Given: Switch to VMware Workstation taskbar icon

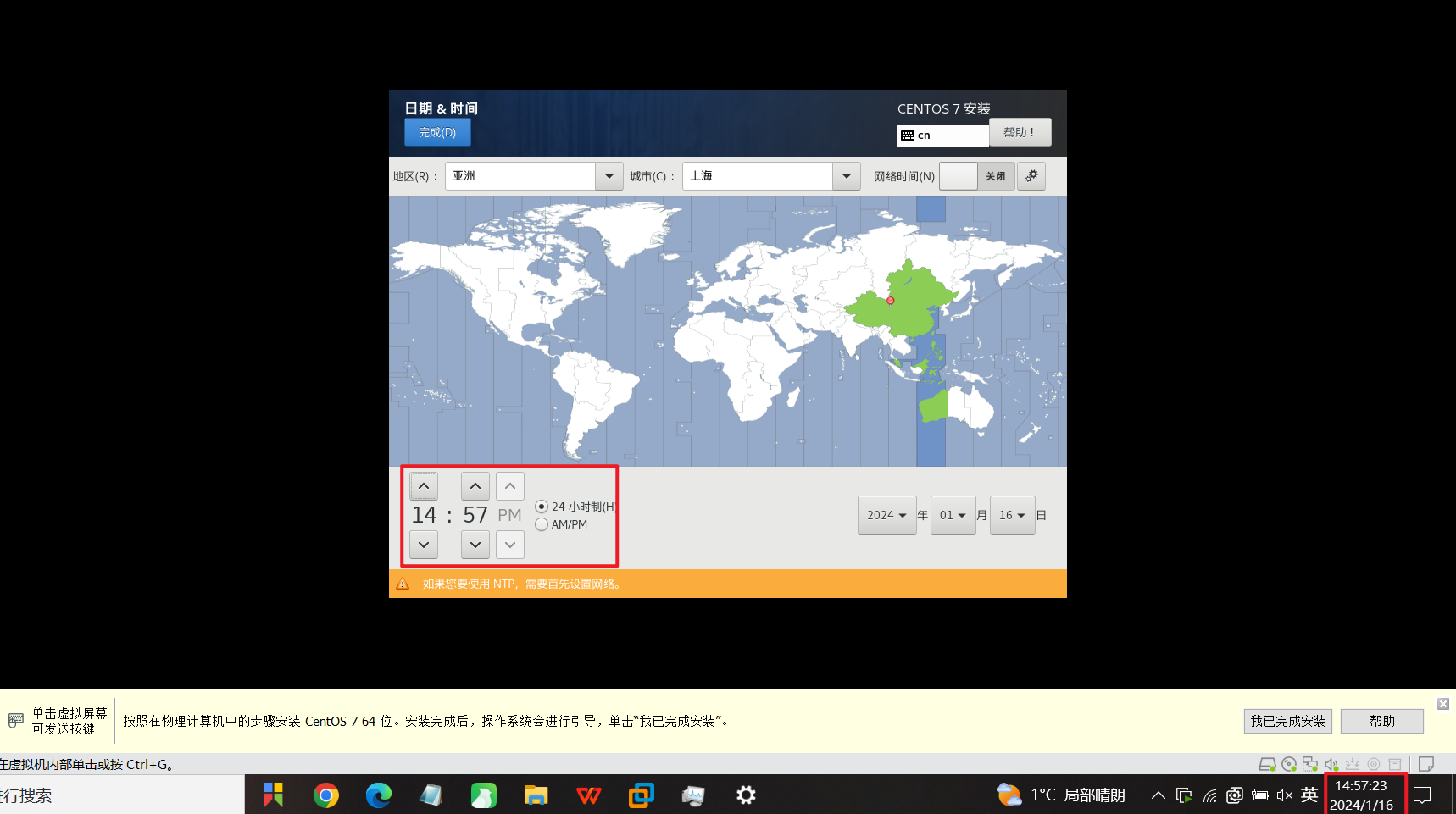Looking at the screenshot, I should coord(642,795).
